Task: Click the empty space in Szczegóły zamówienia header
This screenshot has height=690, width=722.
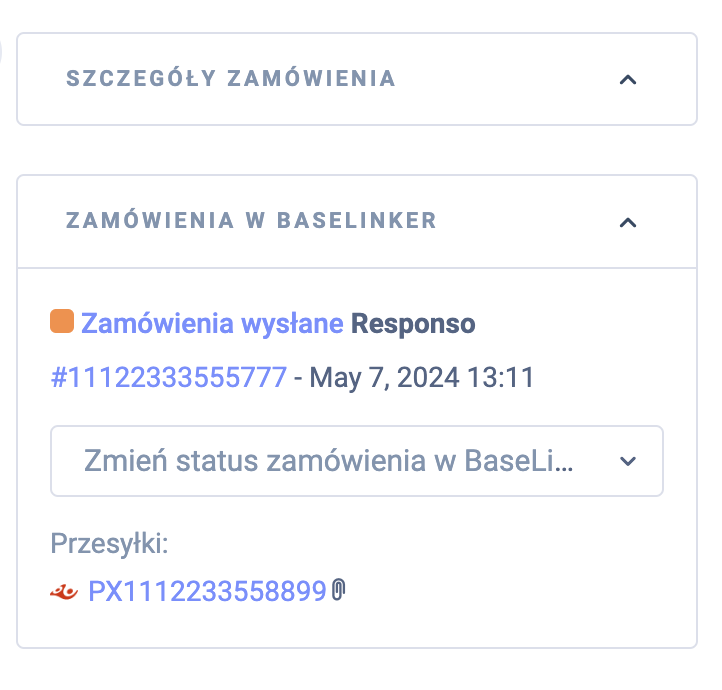Action: point(500,79)
